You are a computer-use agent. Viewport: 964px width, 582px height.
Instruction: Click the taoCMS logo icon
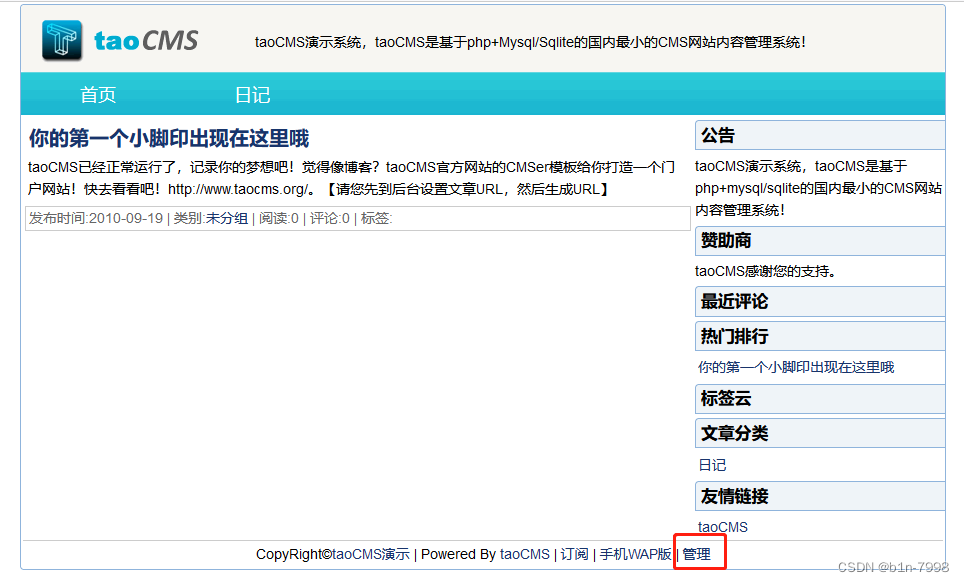click(x=62, y=41)
